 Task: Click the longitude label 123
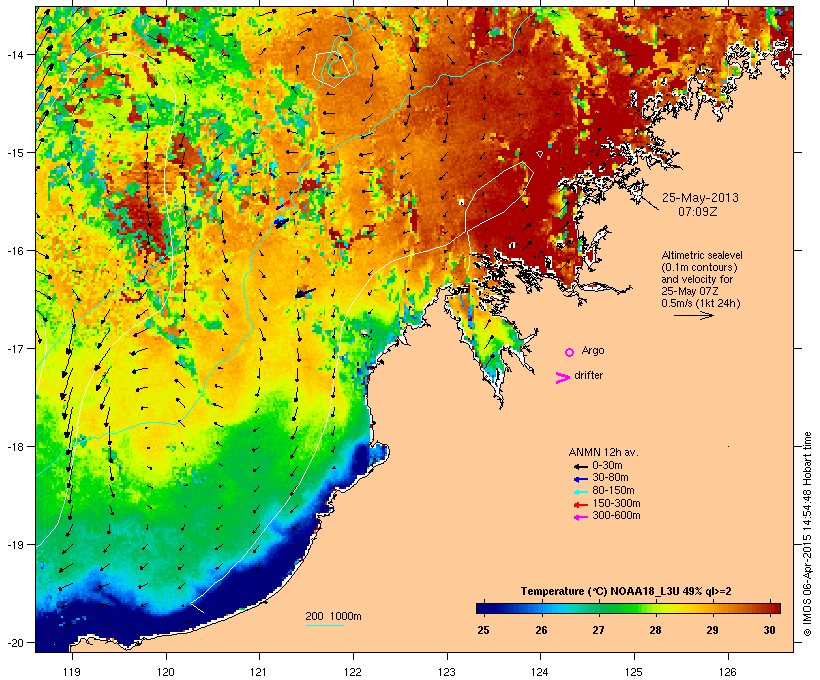pyautogui.click(x=447, y=672)
